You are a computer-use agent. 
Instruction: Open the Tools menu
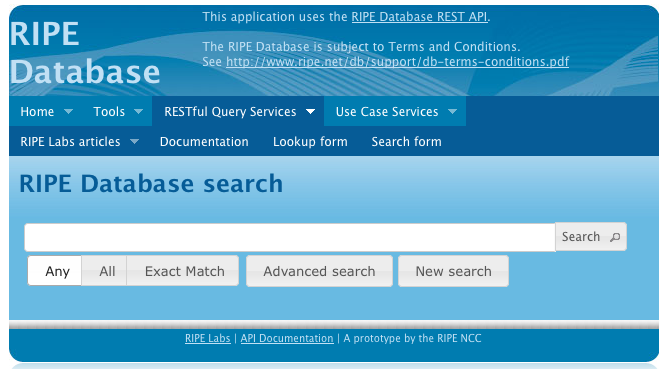pos(109,112)
